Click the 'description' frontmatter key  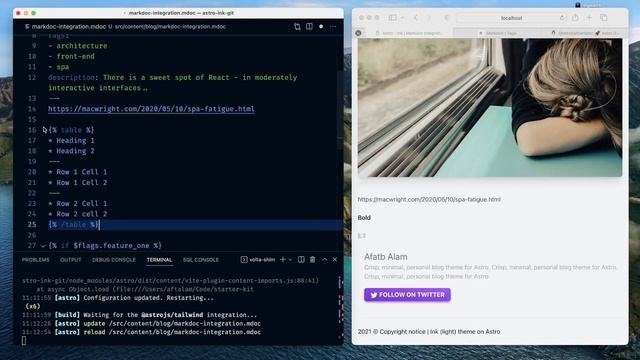[x=71, y=78]
